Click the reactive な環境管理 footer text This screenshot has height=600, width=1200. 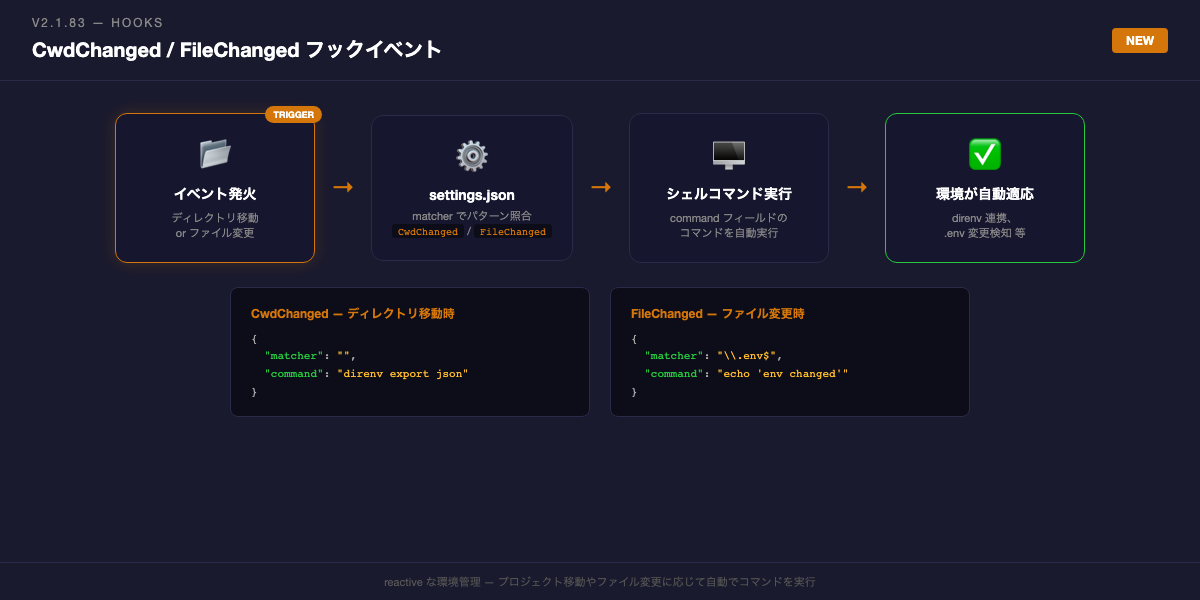[600, 581]
